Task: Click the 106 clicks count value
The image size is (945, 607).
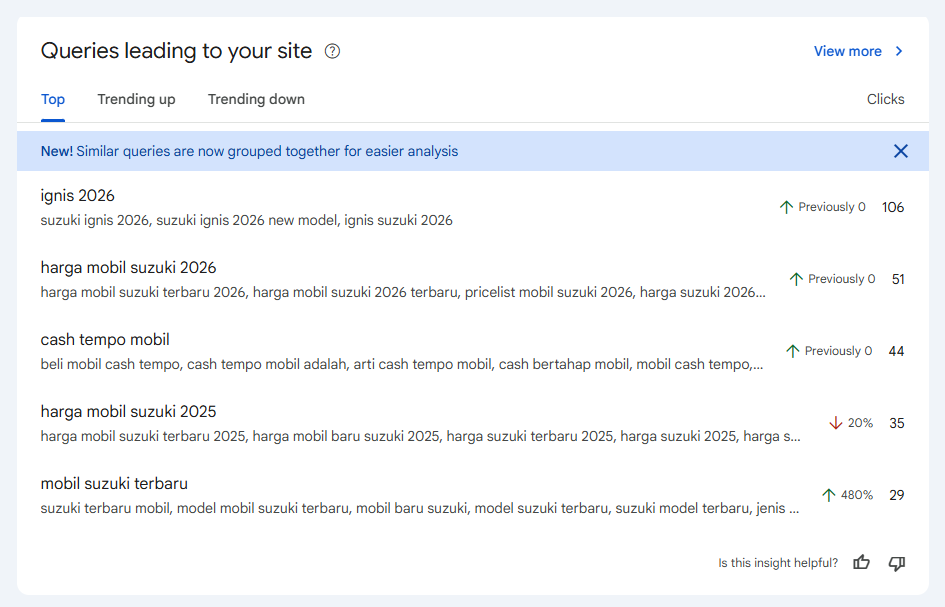Action: point(892,207)
